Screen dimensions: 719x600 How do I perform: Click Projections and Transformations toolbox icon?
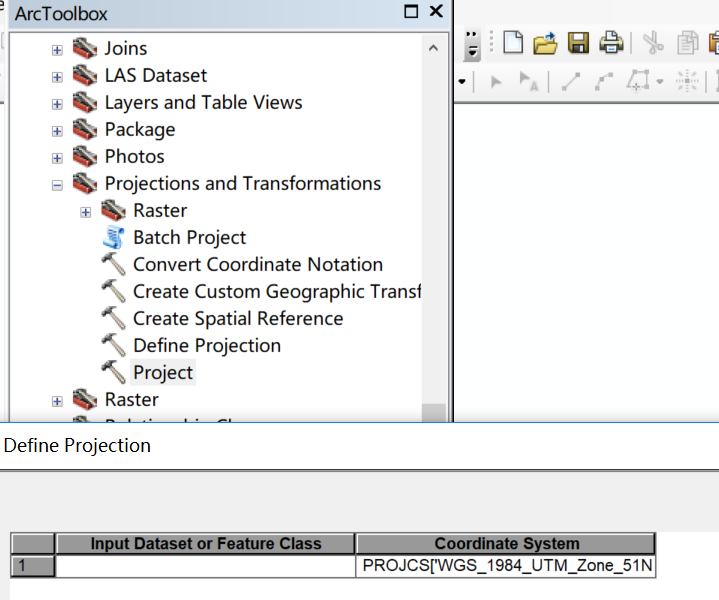pyautogui.click(x=85, y=183)
